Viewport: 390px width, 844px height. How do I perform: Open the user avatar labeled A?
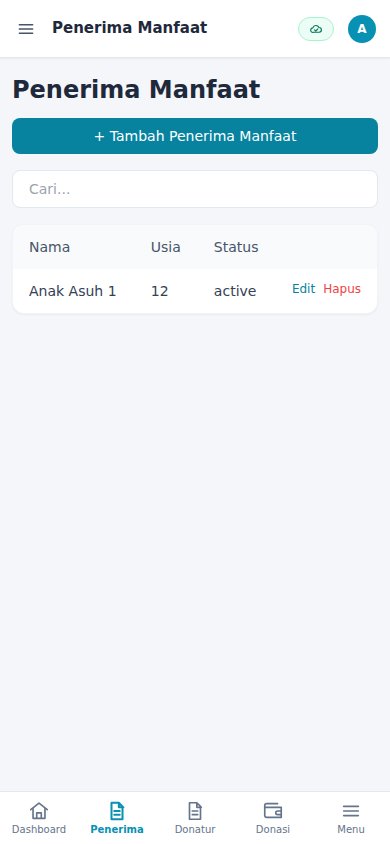[362, 29]
